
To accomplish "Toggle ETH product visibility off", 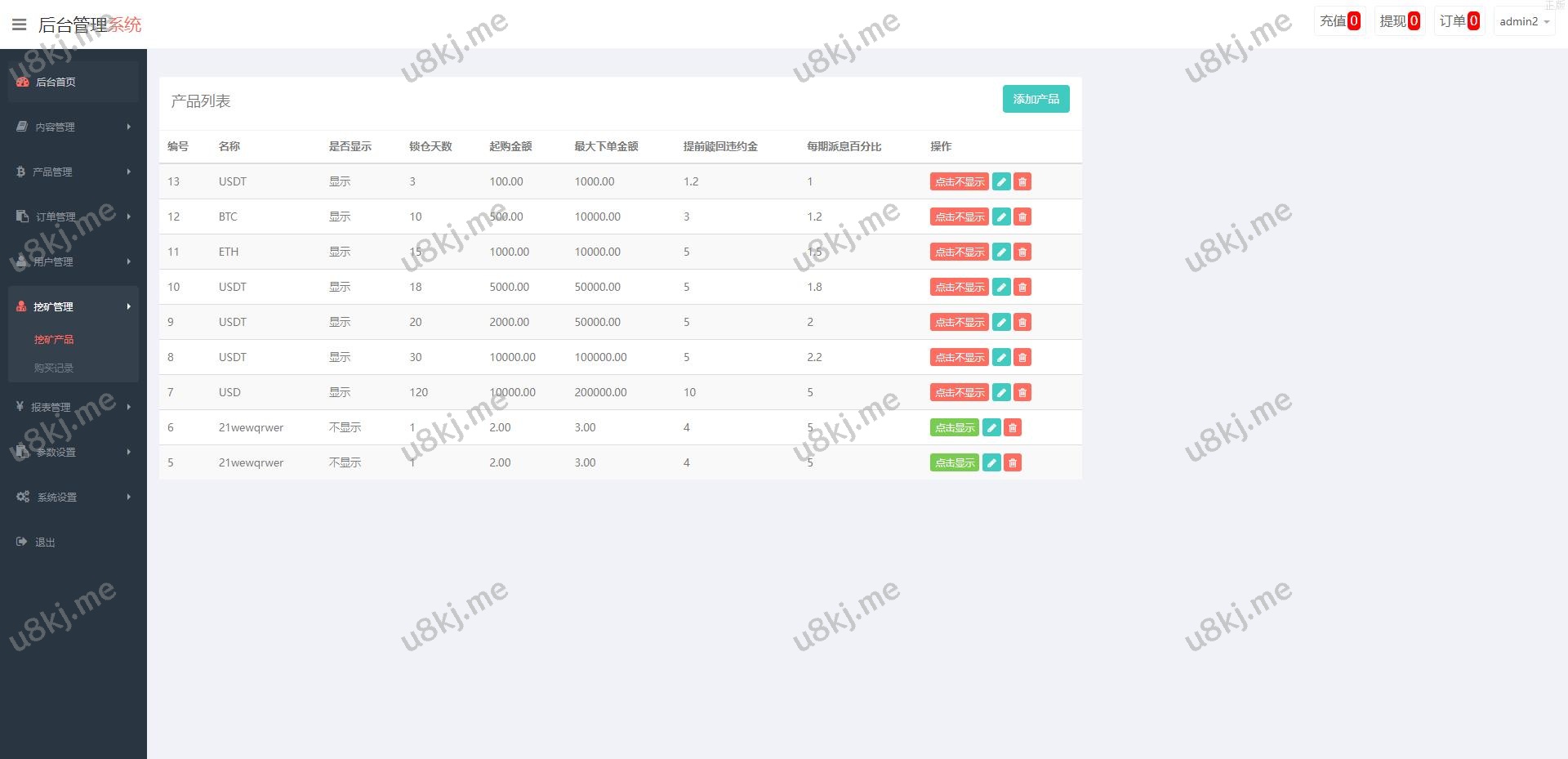I will pyautogui.click(x=959, y=252).
